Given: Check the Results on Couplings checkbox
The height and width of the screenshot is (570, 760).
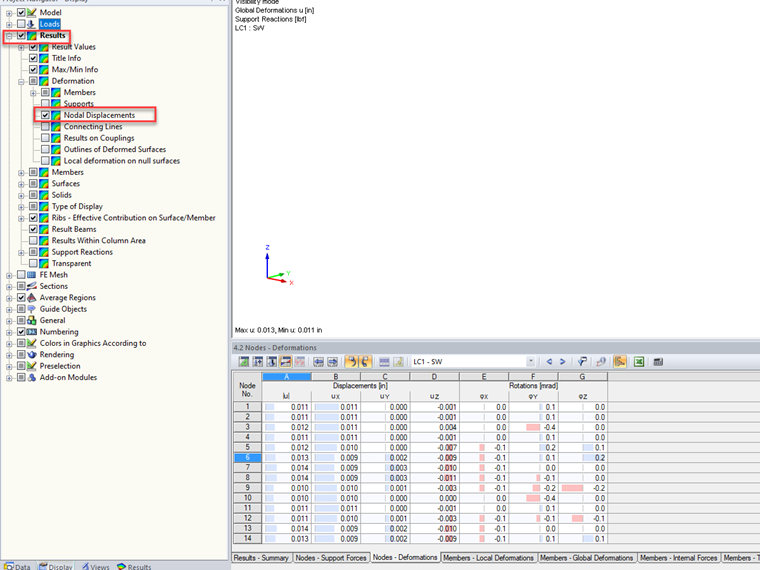Looking at the screenshot, I should [x=46, y=138].
